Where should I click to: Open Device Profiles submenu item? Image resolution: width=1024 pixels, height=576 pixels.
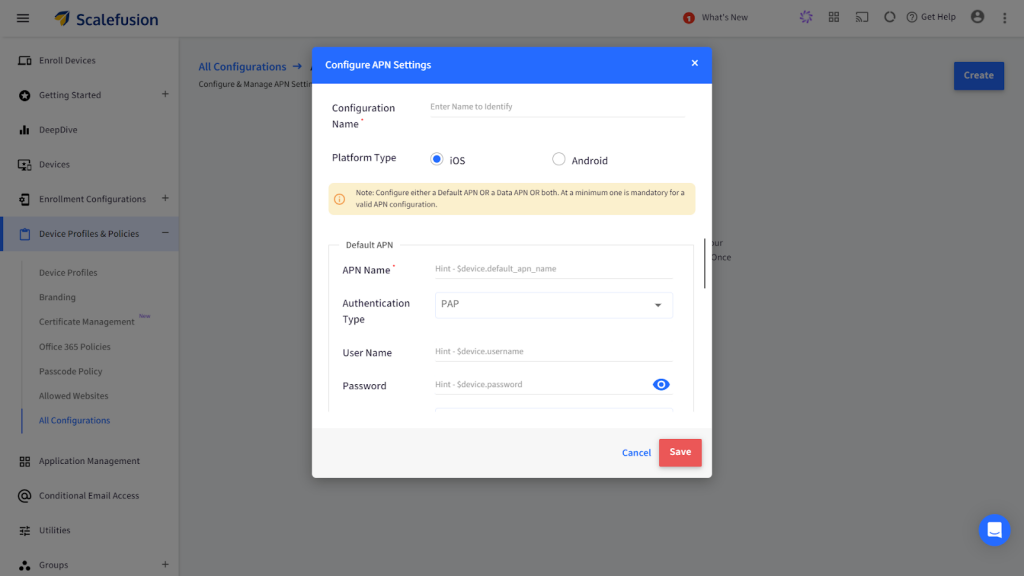(x=68, y=273)
